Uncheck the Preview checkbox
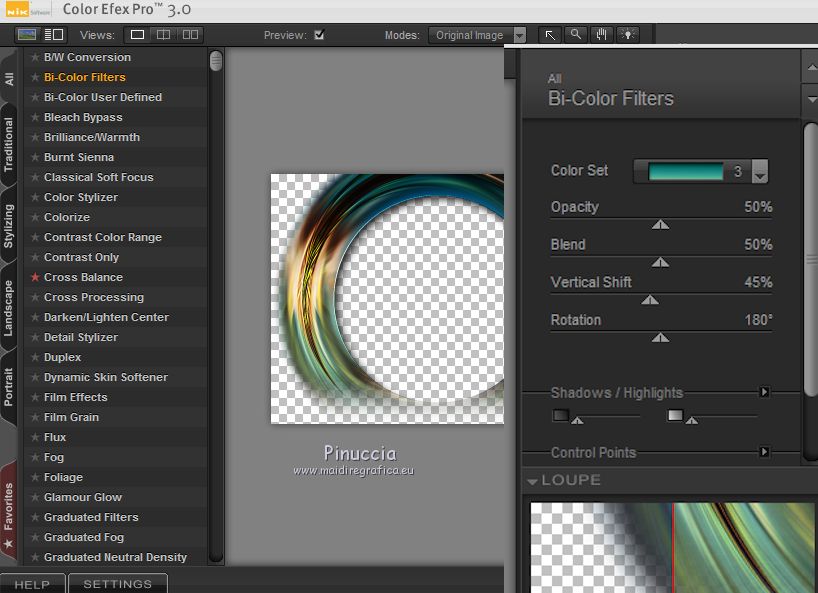Image resolution: width=818 pixels, height=593 pixels. (x=319, y=35)
